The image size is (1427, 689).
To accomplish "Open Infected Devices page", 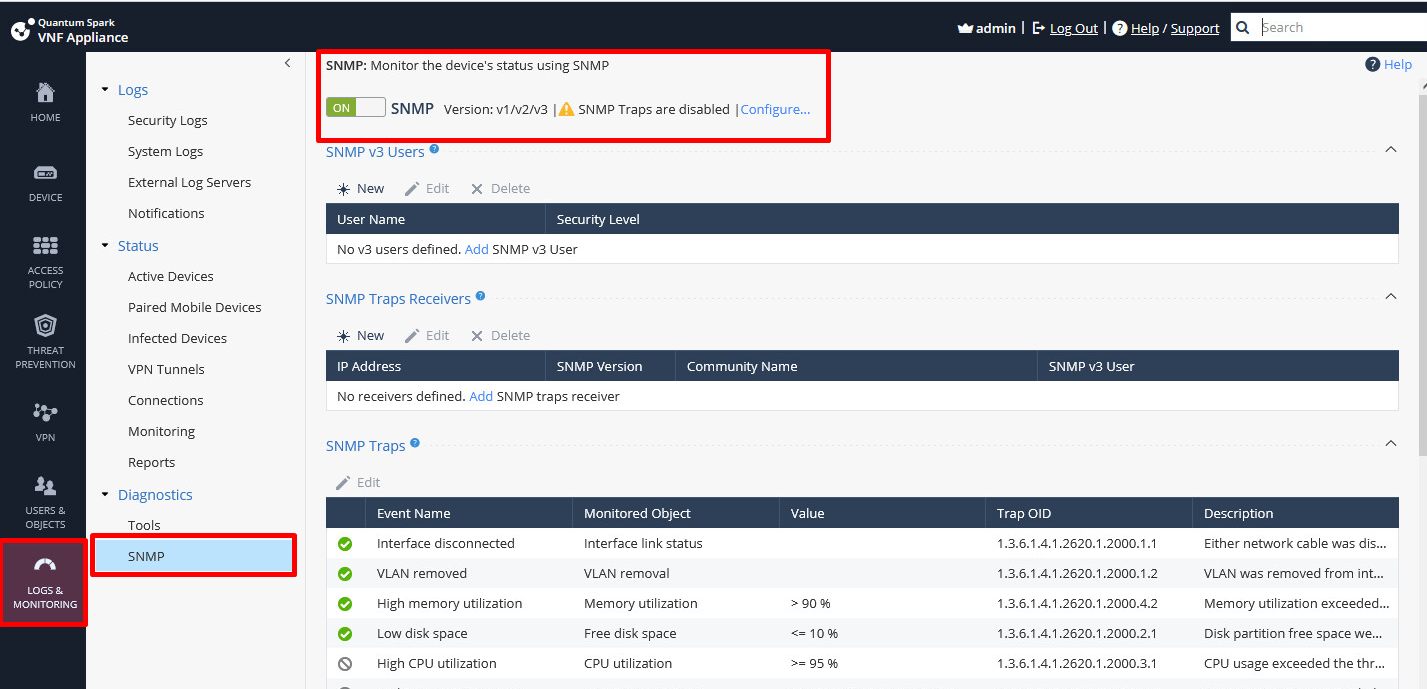I will pos(177,339).
